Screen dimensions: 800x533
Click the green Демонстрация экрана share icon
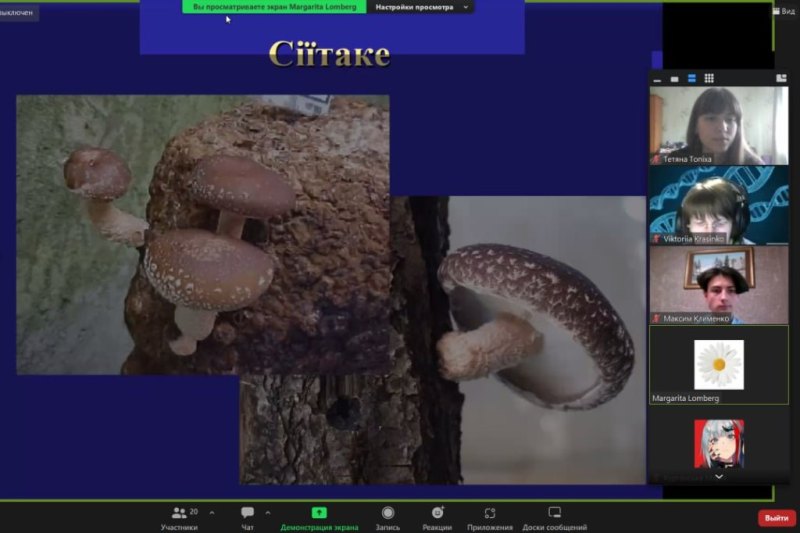click(x=318, y=513)
